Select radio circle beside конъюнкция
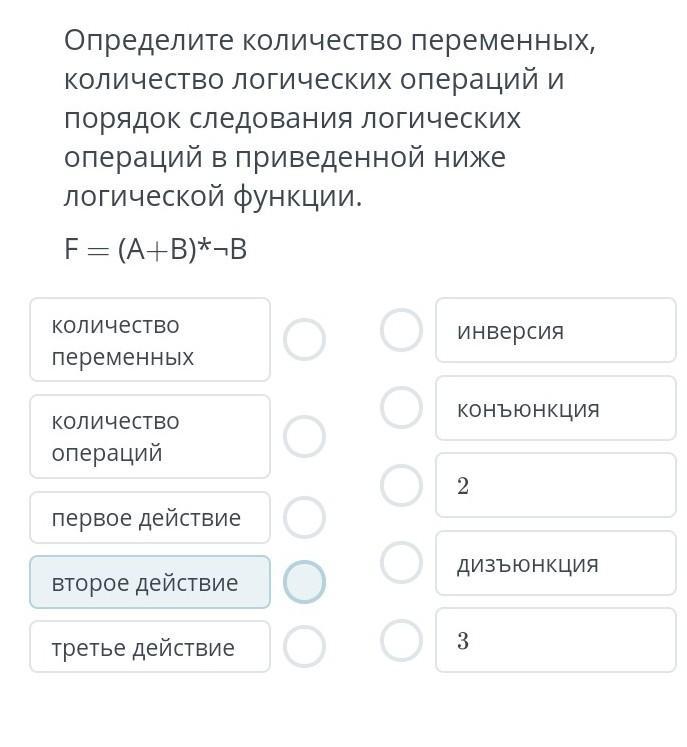Image resolution: width=687 pixels, height=747 pixels. (x=401, y=408)
